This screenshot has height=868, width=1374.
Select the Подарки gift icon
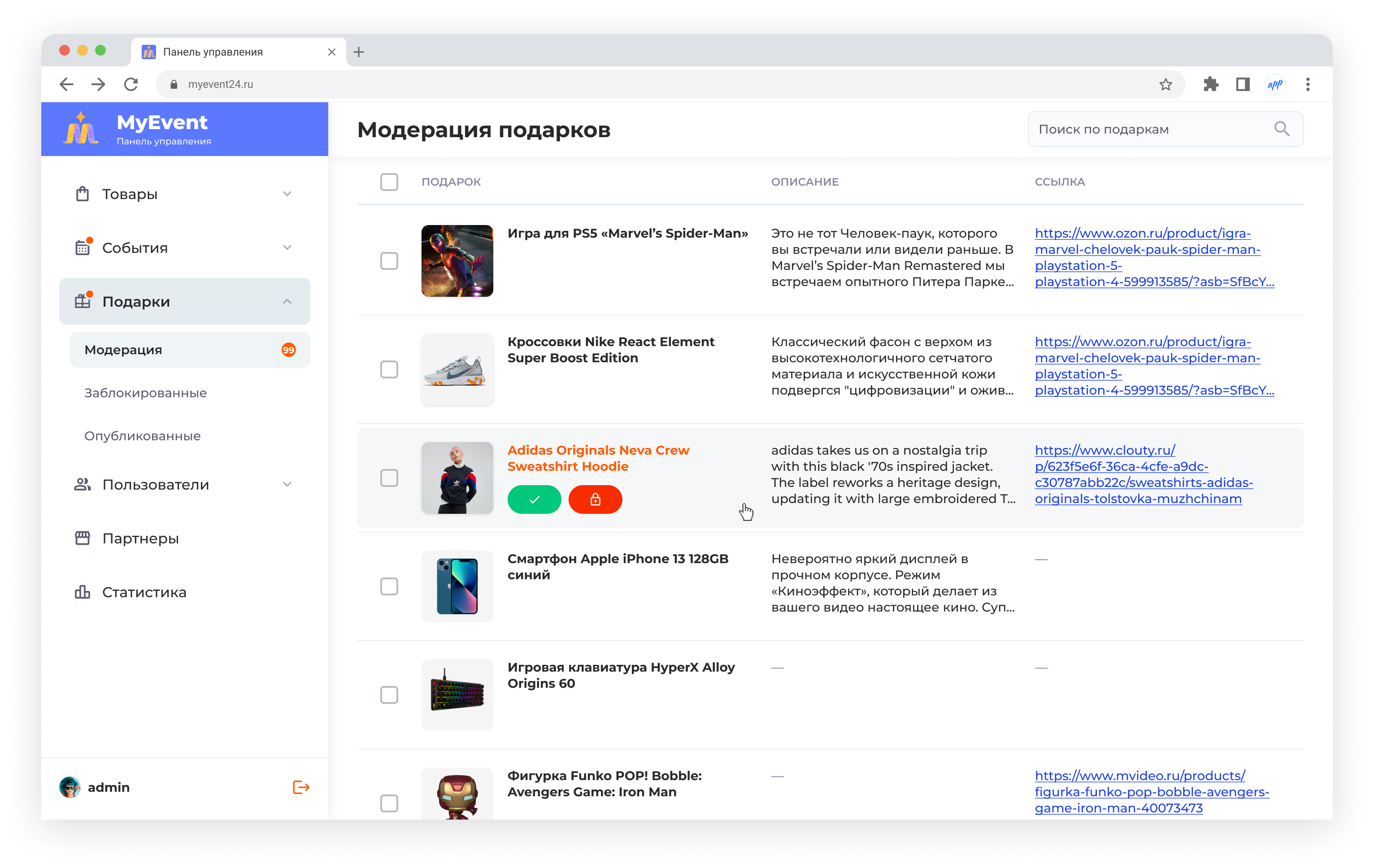82,301
